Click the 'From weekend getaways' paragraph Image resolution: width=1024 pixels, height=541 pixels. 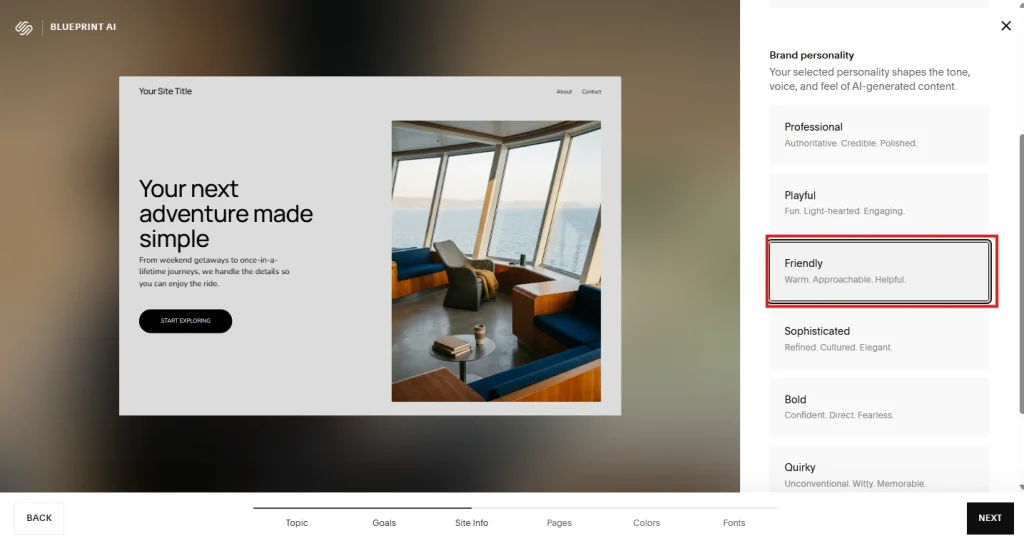click(x=214, y=272)
